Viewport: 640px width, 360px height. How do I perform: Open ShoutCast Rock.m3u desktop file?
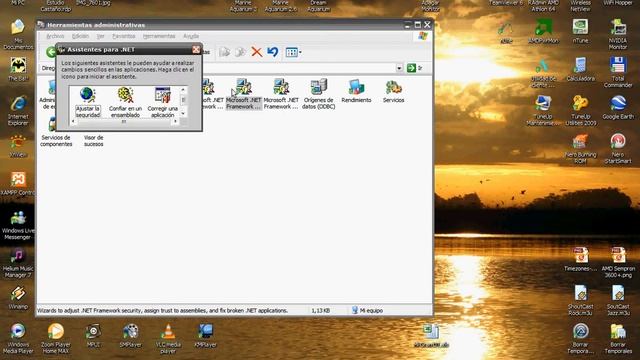click(580, 301)
